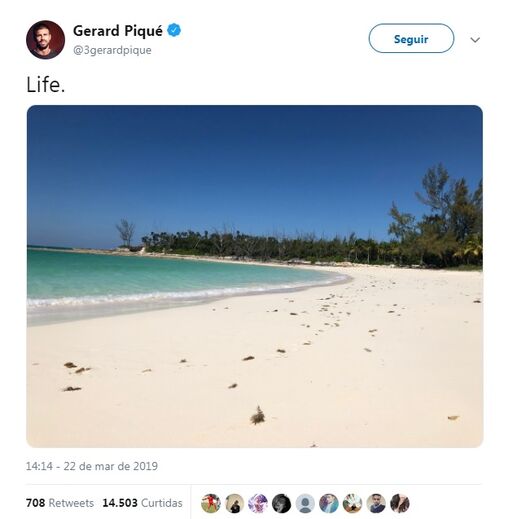The height and width of the screenshot is (519, 508).
Task: View the 14.503 Curtidas list
Action: point(142,503)
